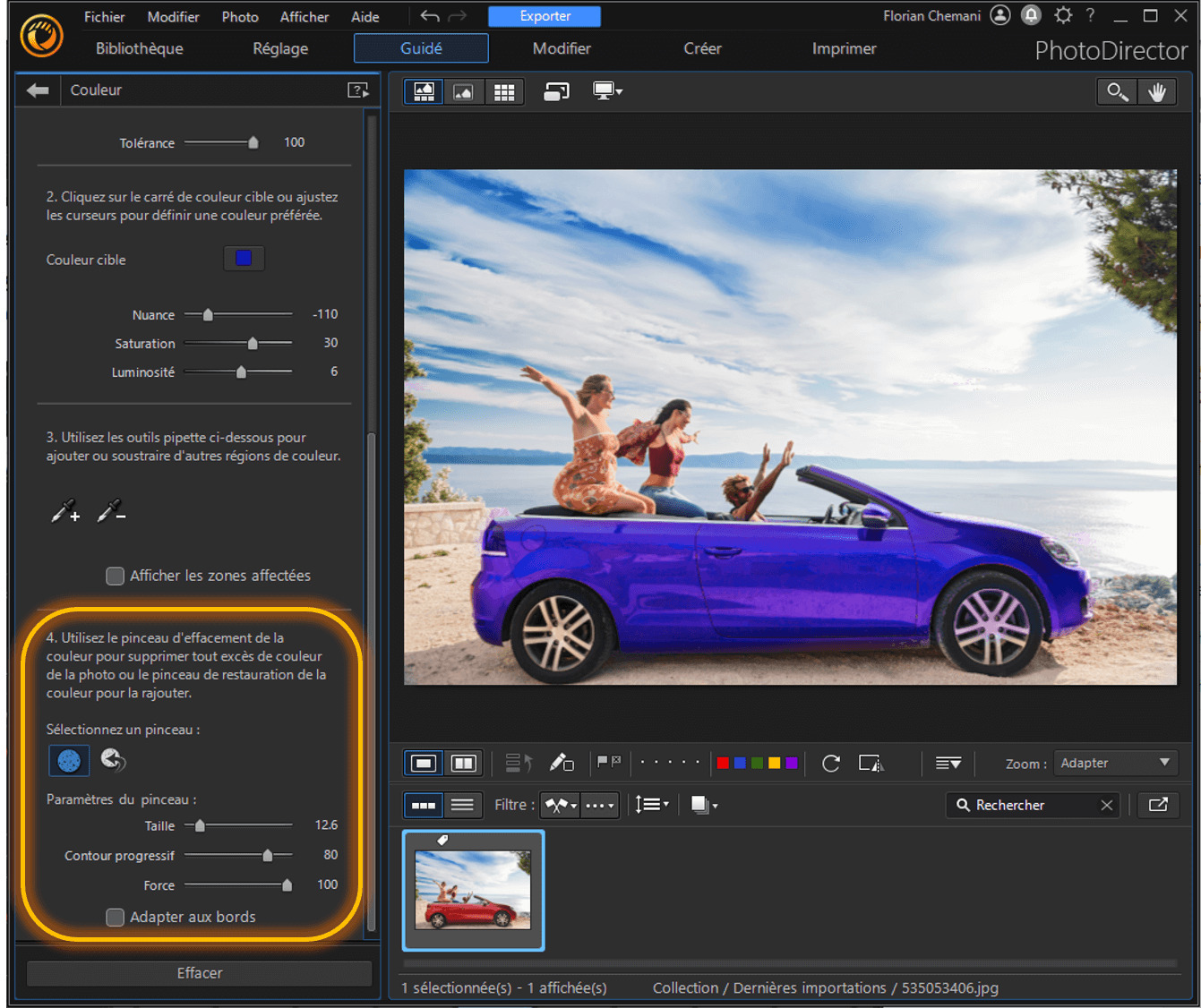The height and width of the screenshot is (1008, 1201).
Task: Click the rotate photo icon
Action: [830, 764]
